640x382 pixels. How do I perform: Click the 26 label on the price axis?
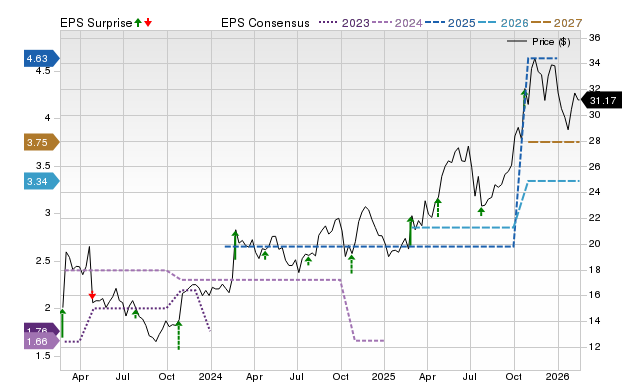[594, 166]
